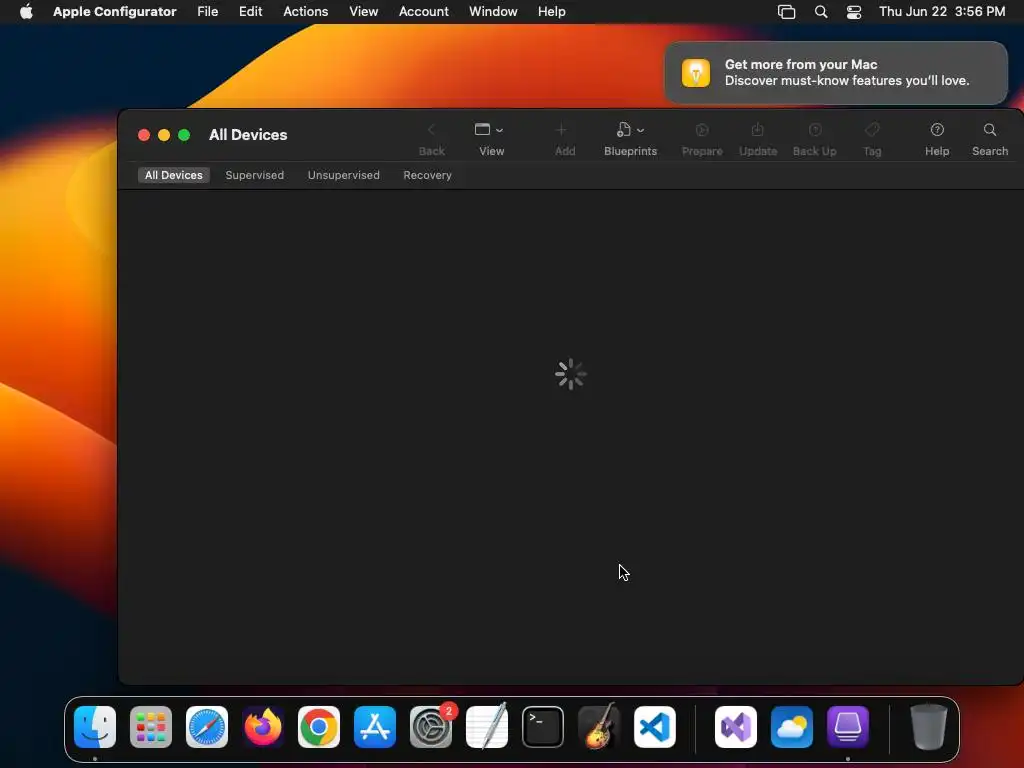The height and width of the screenshot is (768, 1024).
Task: Open Finder from the Dock
Action: (x=95, y=727)
